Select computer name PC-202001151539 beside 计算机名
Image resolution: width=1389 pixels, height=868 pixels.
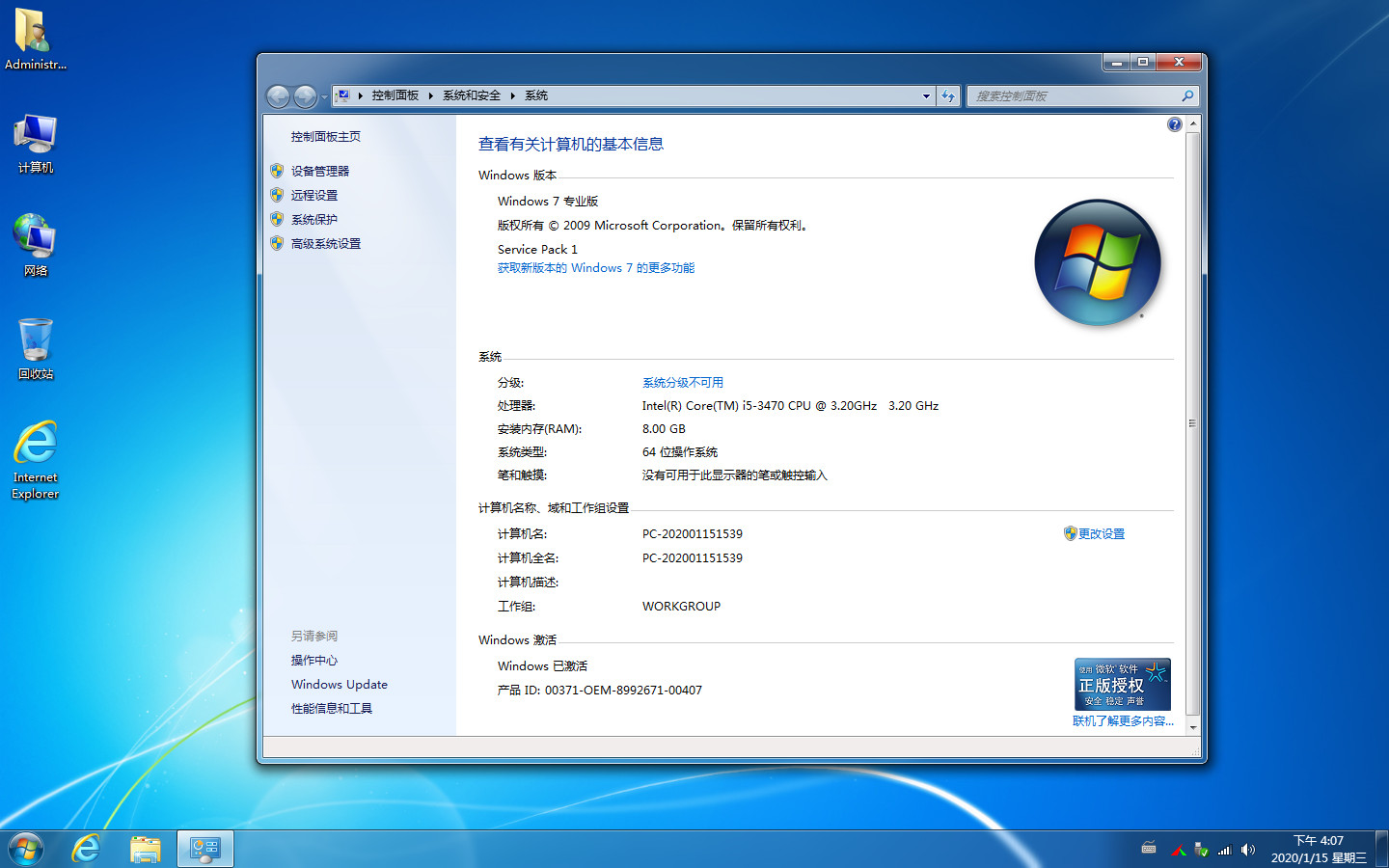click(693, 534)
